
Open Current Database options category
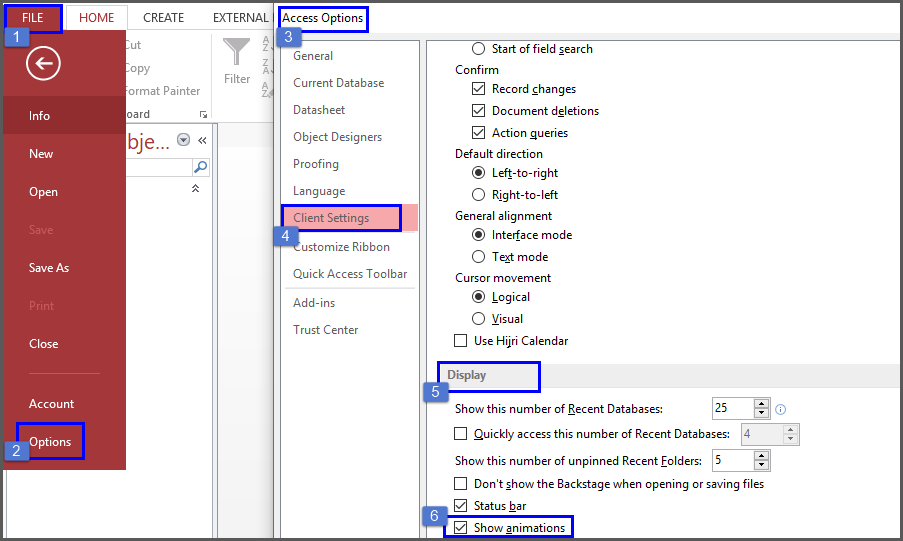click(339, 83)
